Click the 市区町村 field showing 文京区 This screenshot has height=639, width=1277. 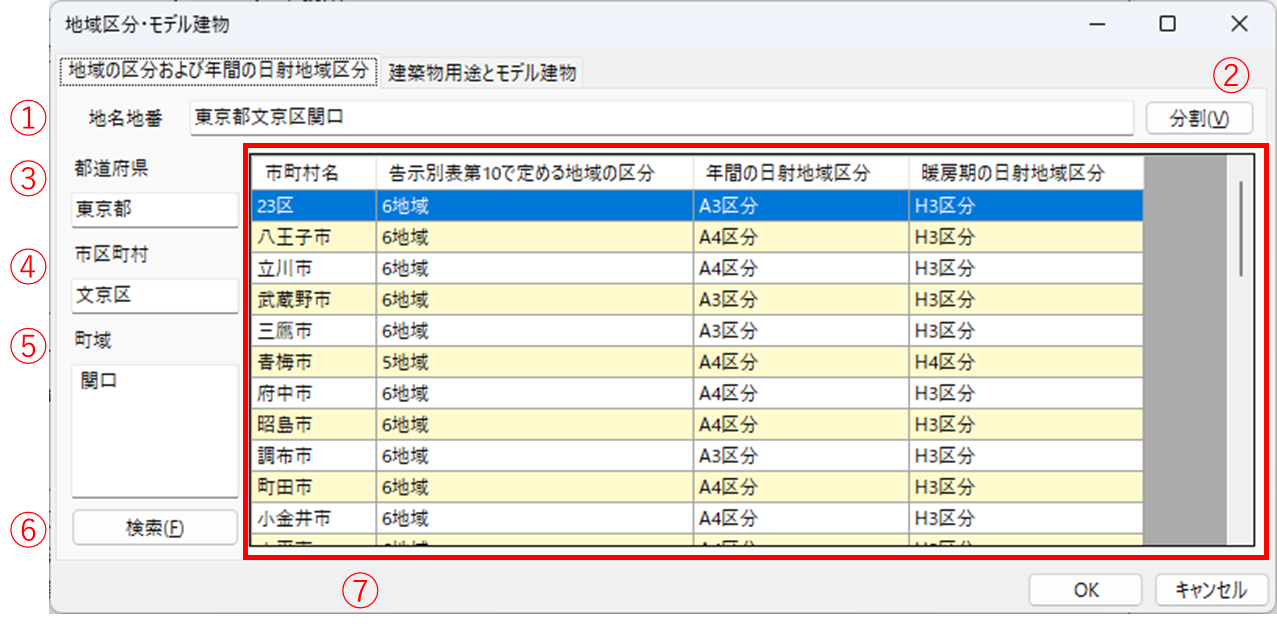coord(154,296)
